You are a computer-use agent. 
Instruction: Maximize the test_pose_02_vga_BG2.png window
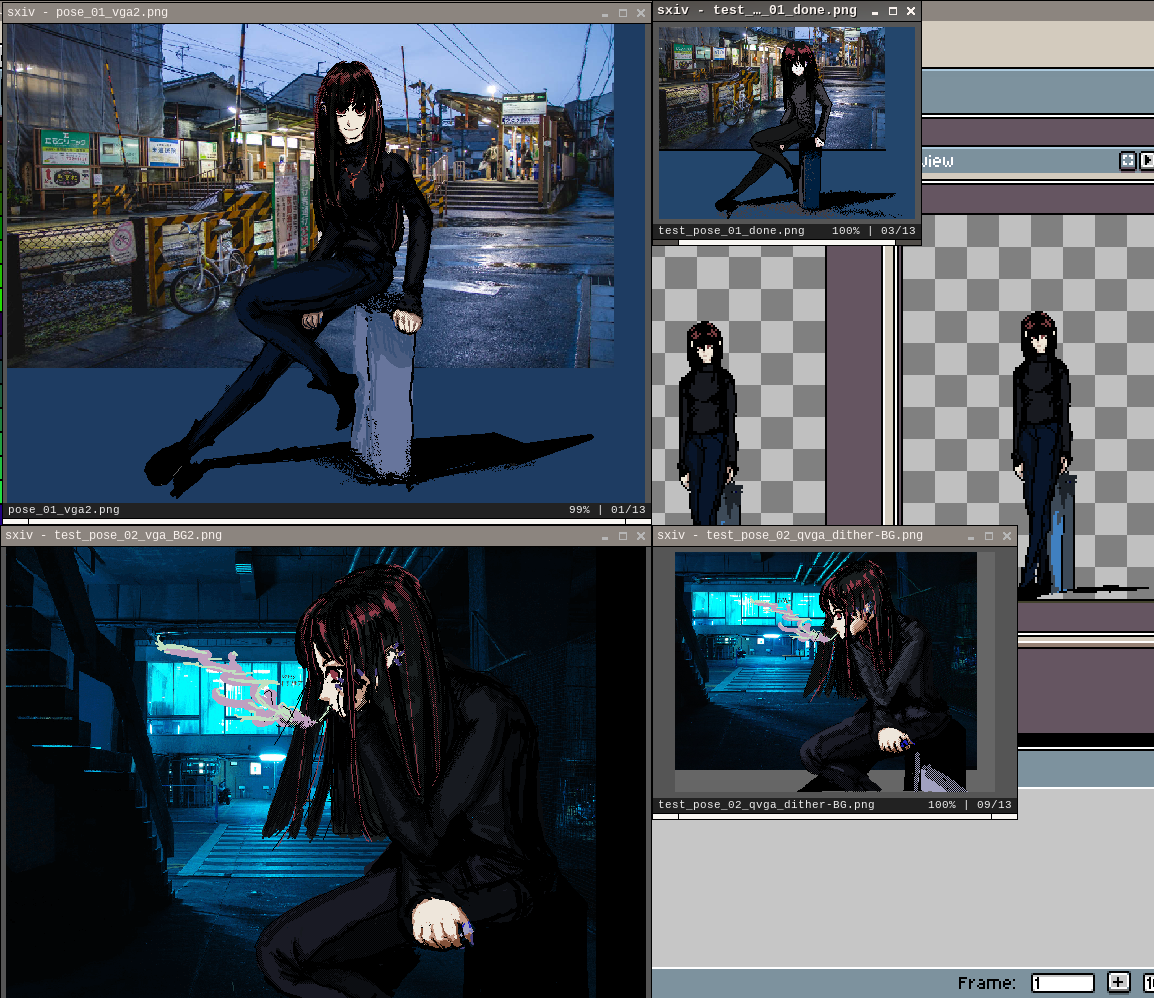tap(623, 536)
